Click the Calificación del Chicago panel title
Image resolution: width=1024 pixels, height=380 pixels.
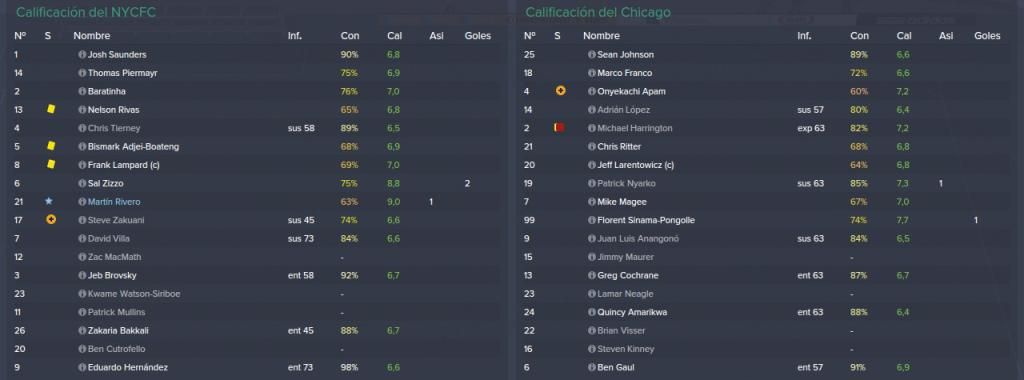pyautogui.click(x=598, y=12)
